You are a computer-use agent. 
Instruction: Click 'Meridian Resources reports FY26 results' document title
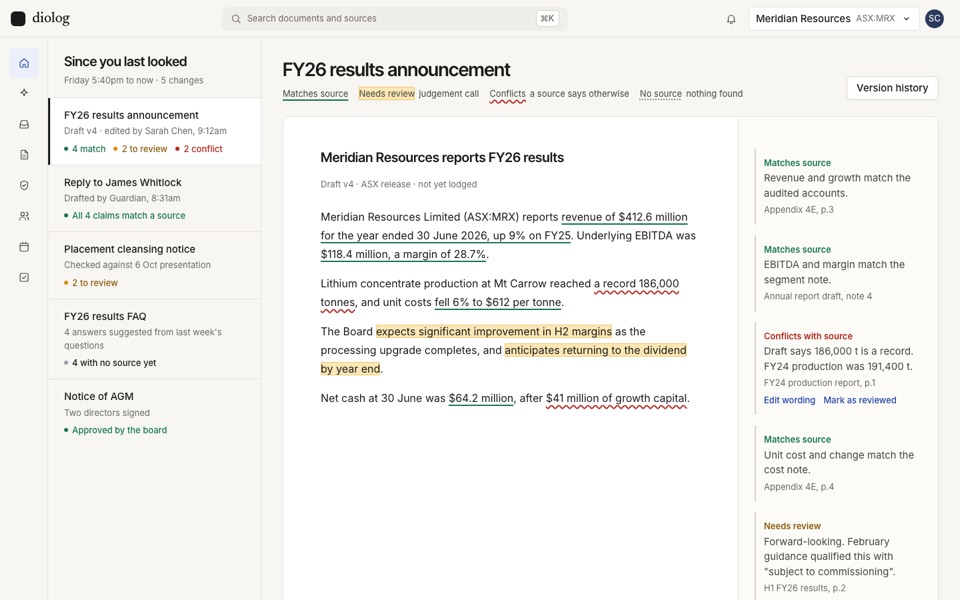[442, 157]
